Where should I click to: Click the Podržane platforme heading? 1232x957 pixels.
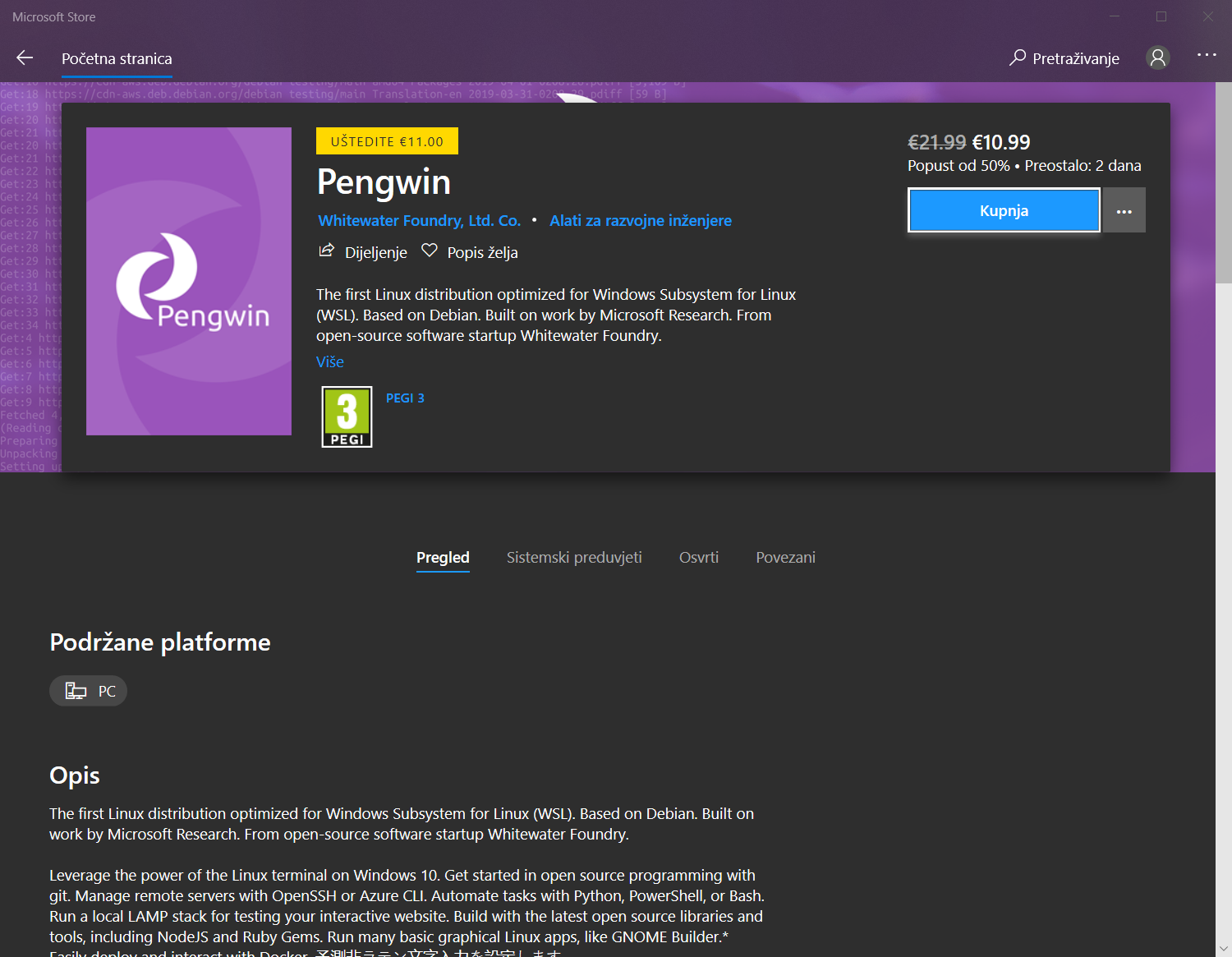(x=160, y=642)
